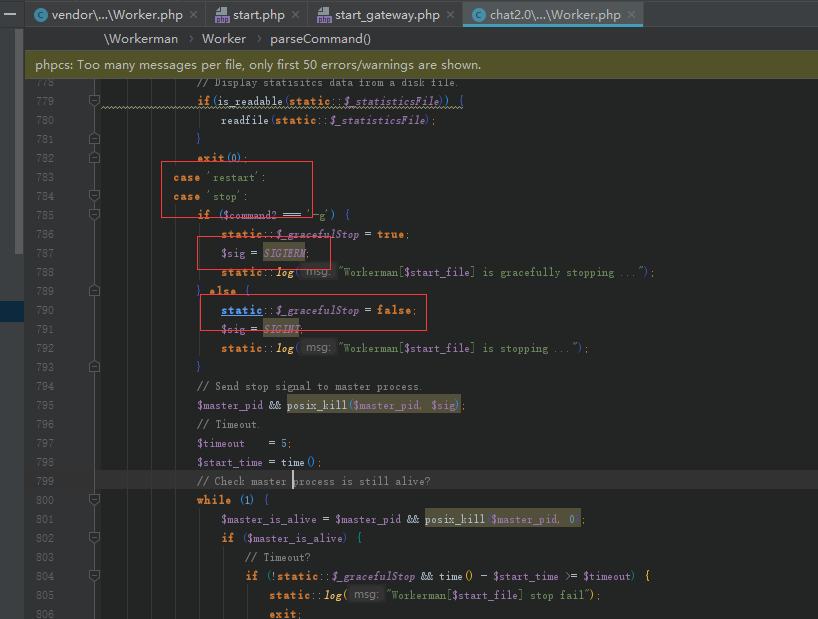Viewport: 818px width, 619px height.
Task: Click the msg: hint on line 792
Action: point(318,348)
